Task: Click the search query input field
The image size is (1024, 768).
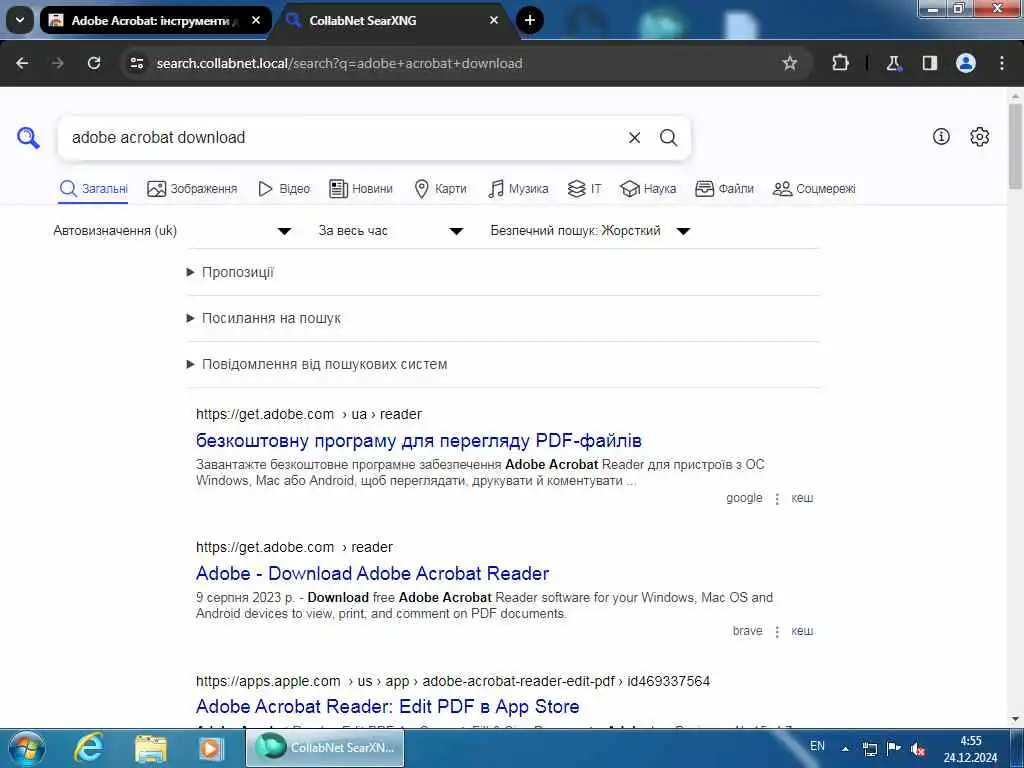Action: pyautogui.click(x=346, y=138)
